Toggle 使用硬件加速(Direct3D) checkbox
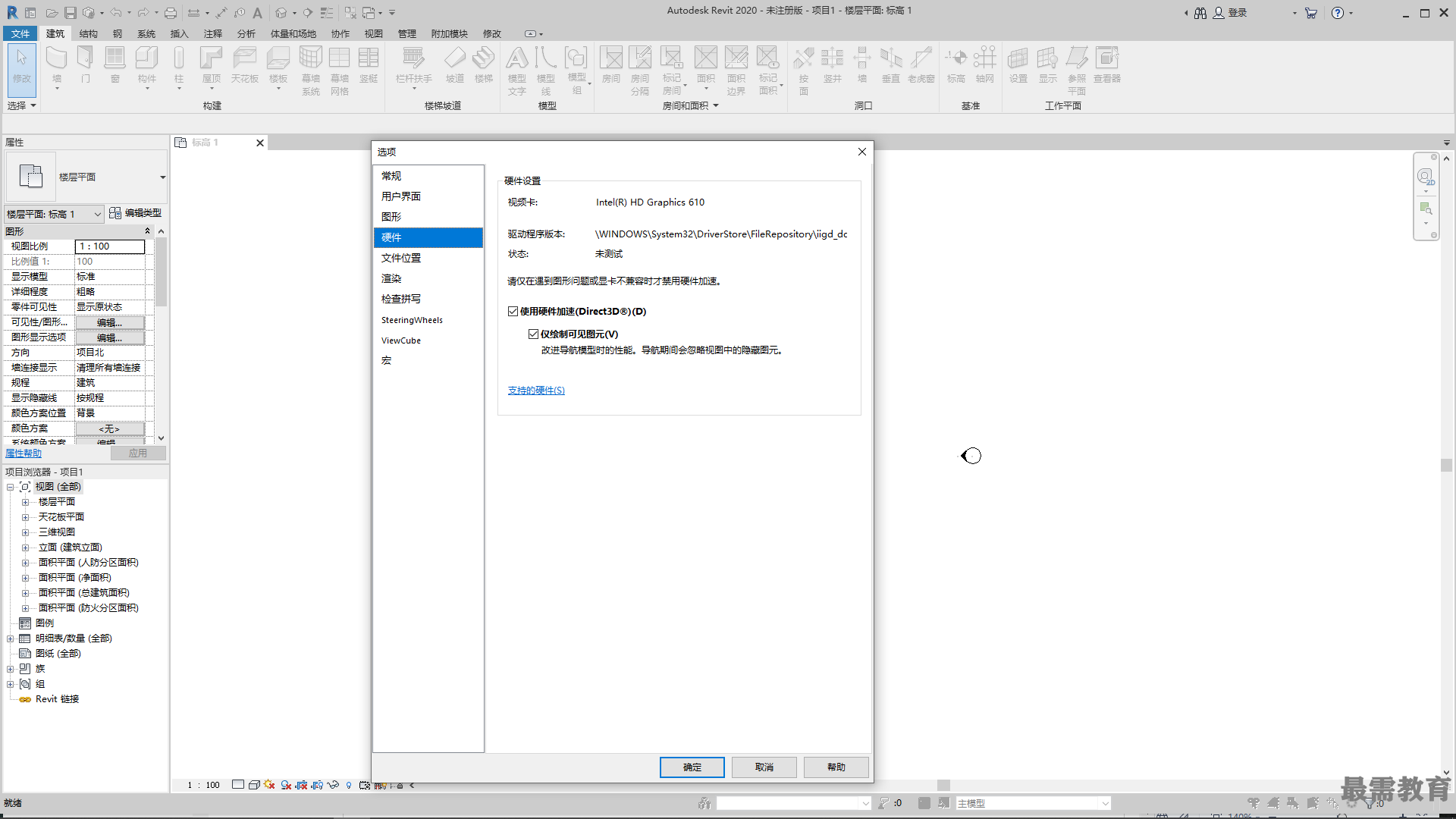 (x=513, y=312)
